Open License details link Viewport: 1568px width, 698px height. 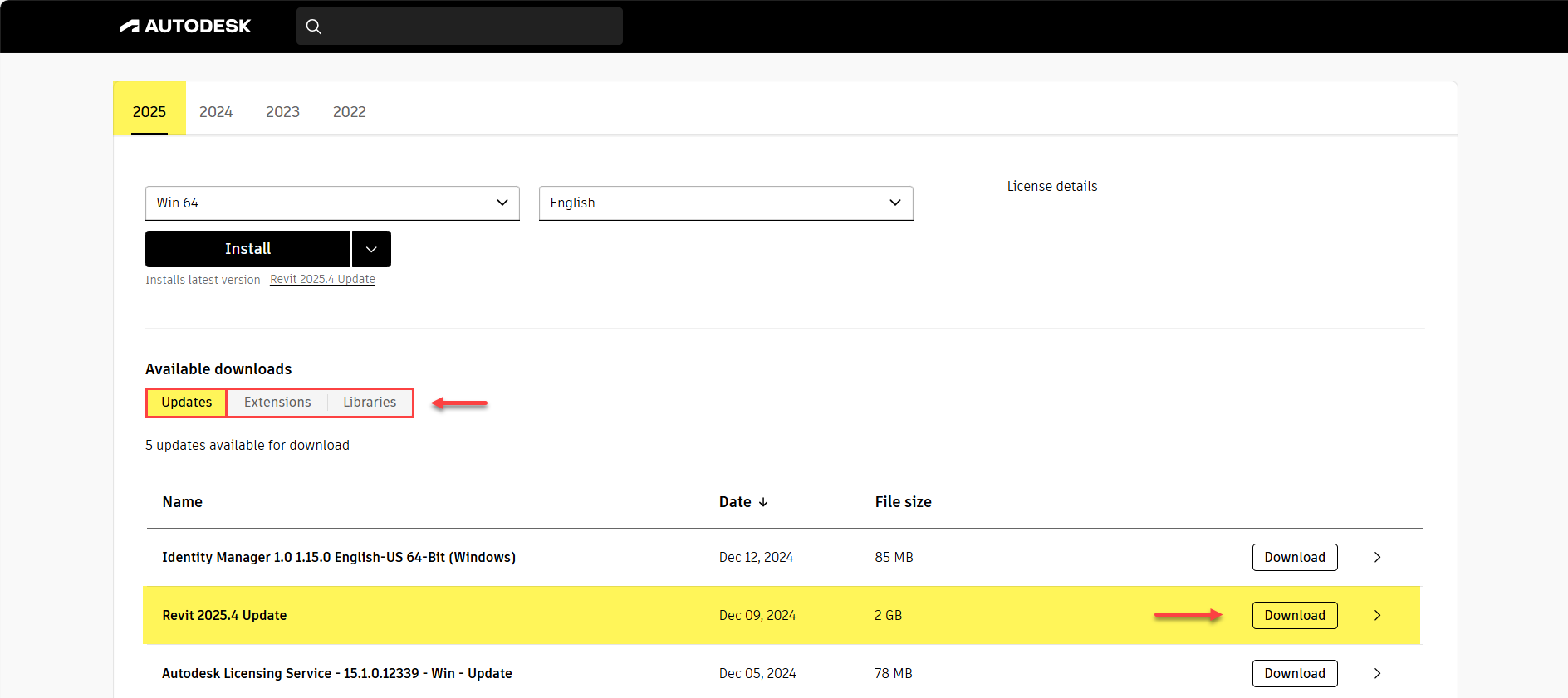click(1052, 186)
